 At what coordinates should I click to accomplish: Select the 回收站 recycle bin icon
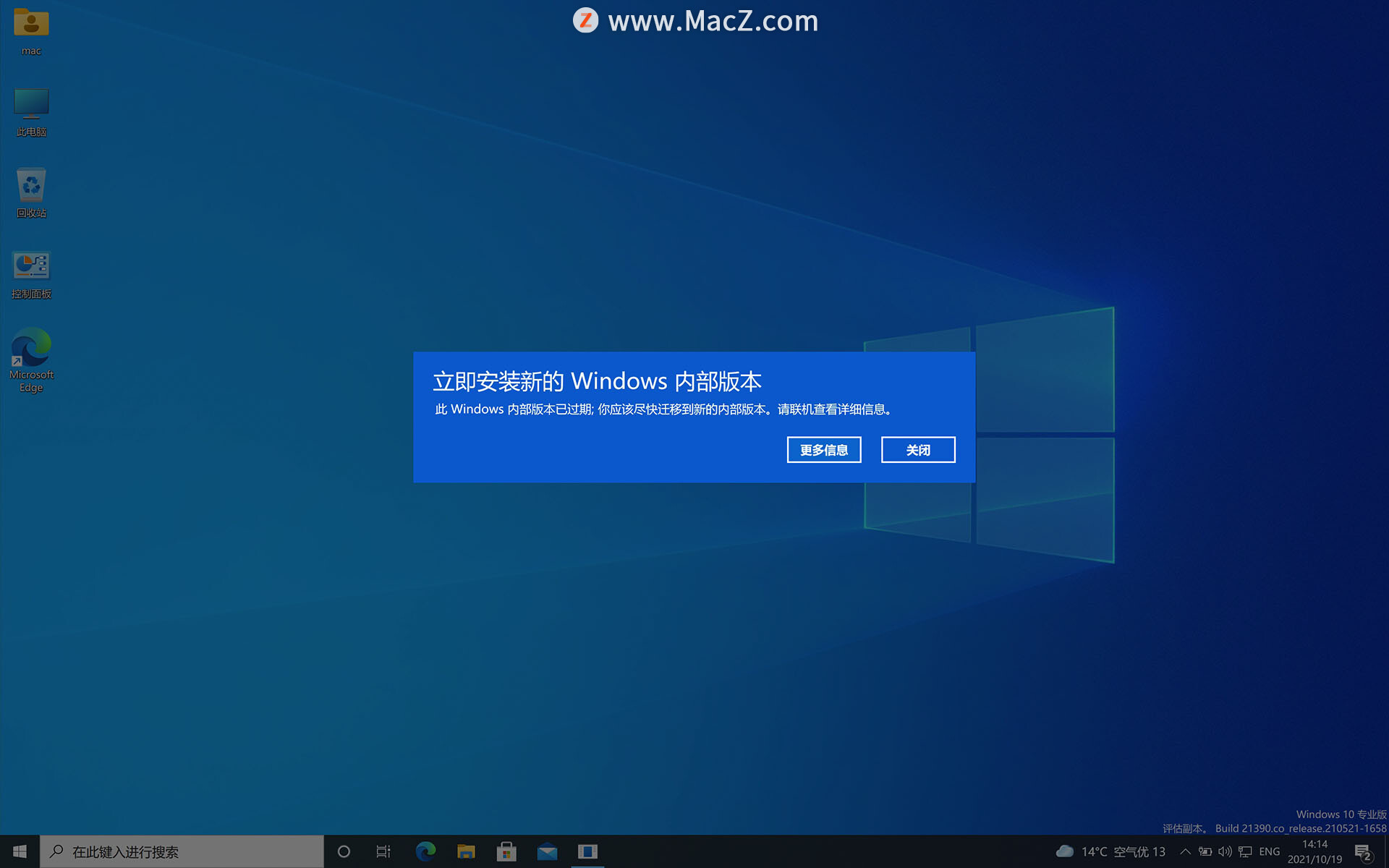click(x=31, y=193)
